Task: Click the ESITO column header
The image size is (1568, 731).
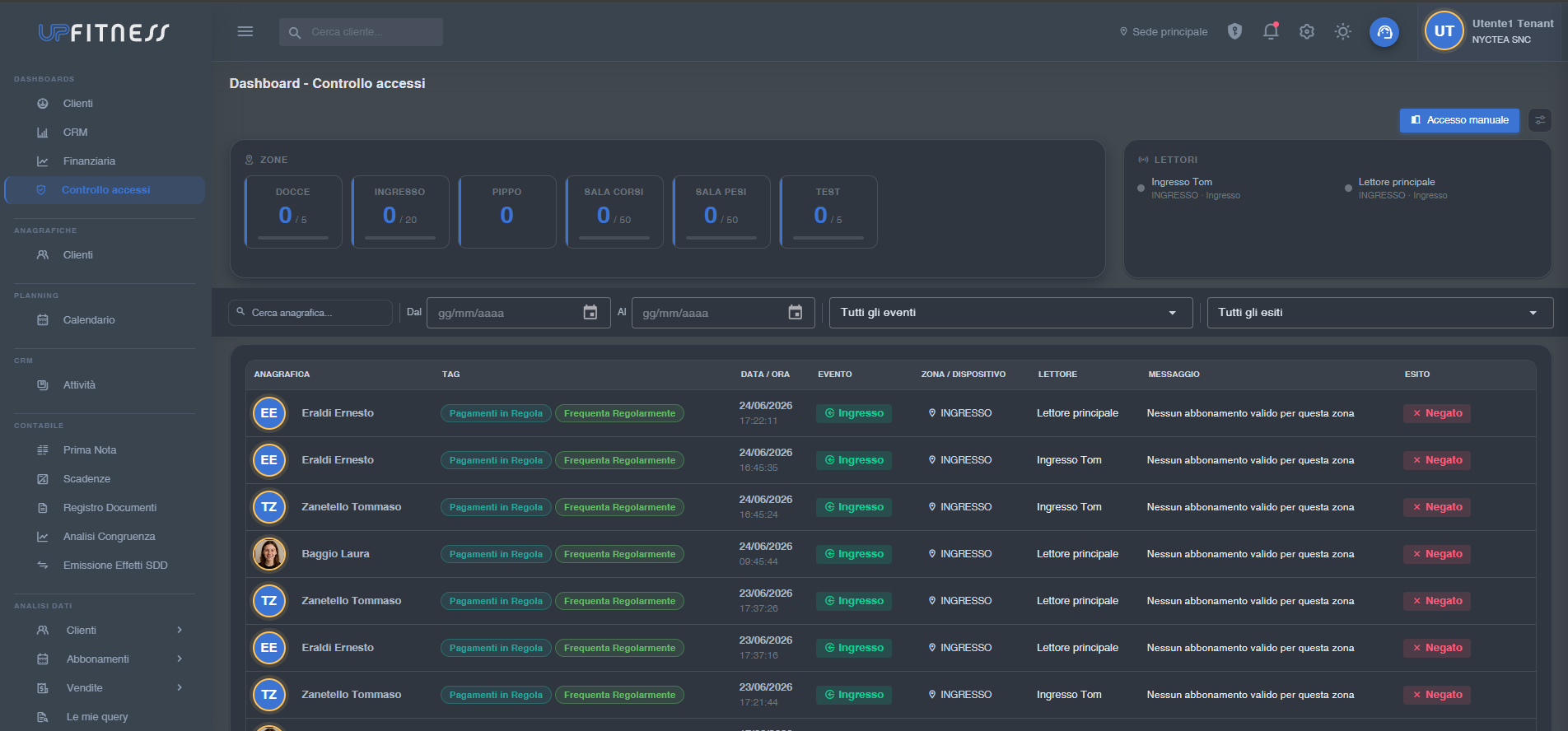Action: tap(1417, 375)
